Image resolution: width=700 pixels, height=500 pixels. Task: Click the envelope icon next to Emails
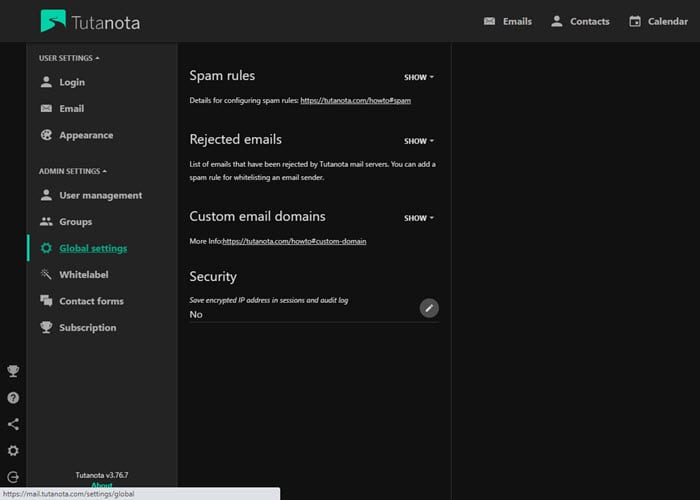(x=489, y=21)
